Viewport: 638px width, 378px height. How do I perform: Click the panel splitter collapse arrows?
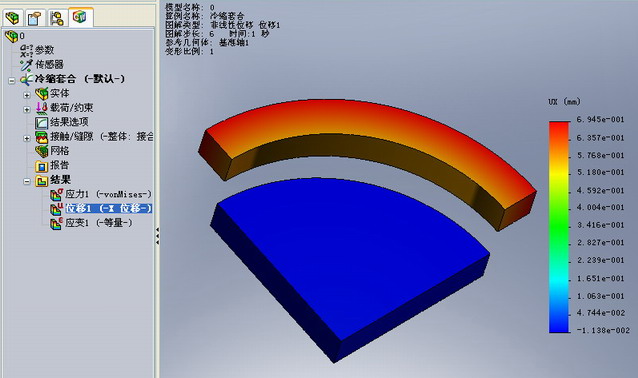tap(157, 236)
